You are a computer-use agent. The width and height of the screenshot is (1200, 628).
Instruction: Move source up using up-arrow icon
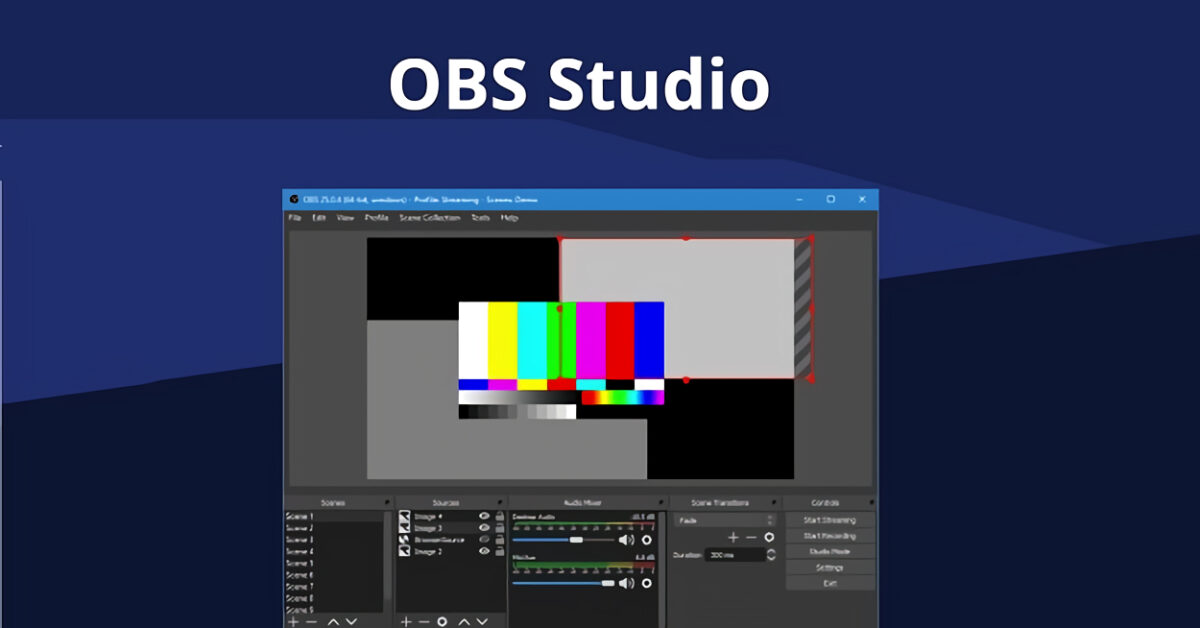pos(464,621)
